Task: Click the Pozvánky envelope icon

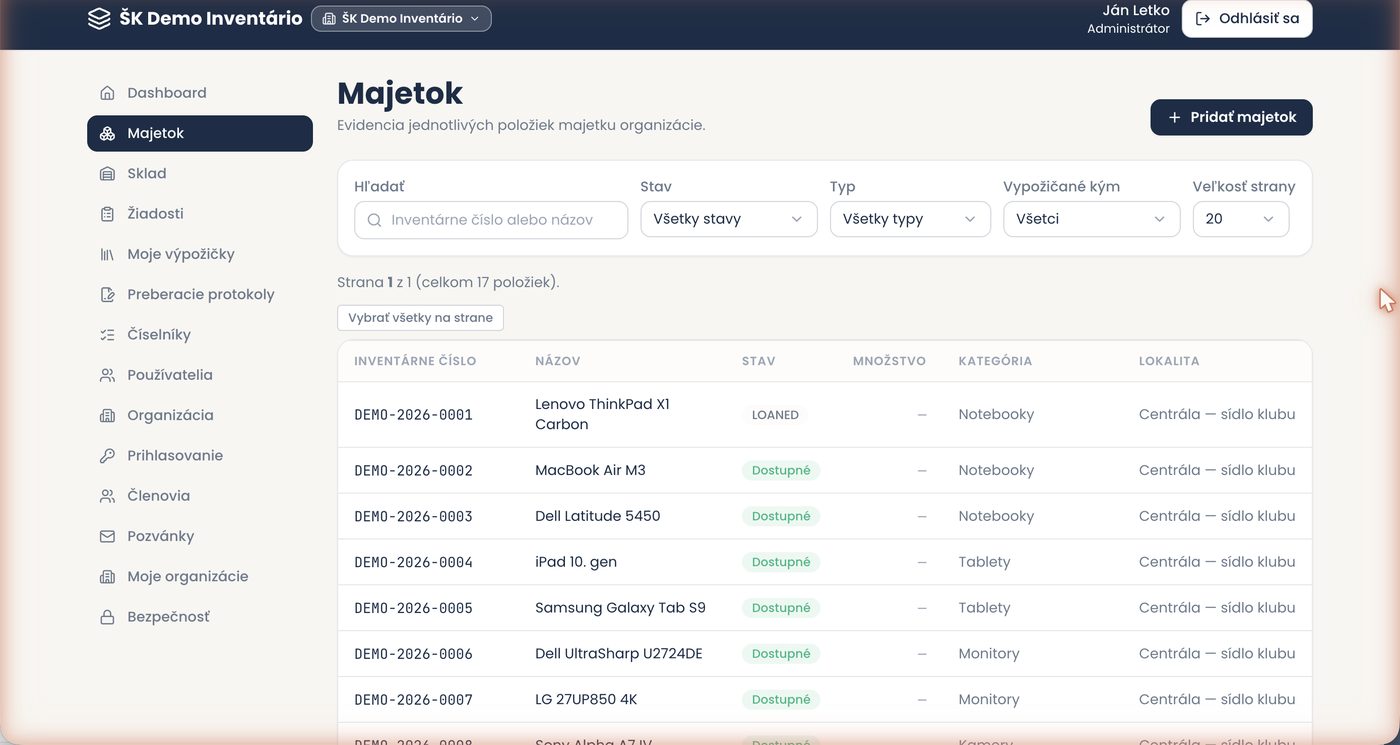Action: pyautogui.click(x=107, y=536)
